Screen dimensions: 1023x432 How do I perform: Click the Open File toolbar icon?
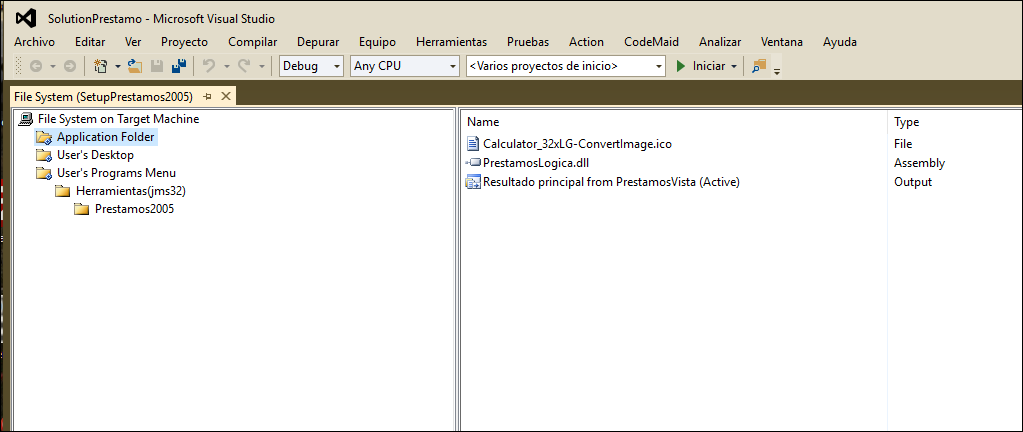click(134, 66)
